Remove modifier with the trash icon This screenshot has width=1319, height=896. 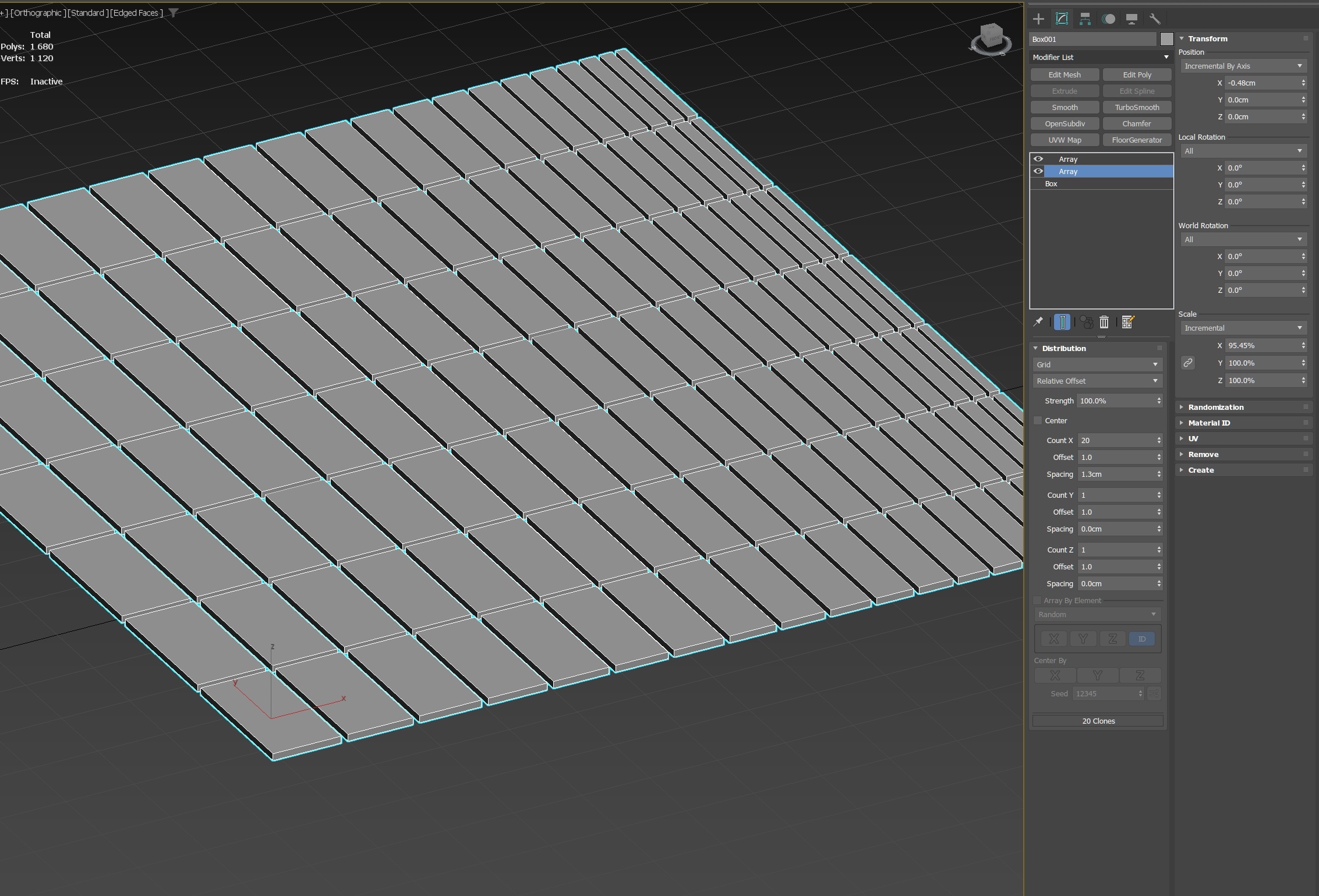point(1104,322)
